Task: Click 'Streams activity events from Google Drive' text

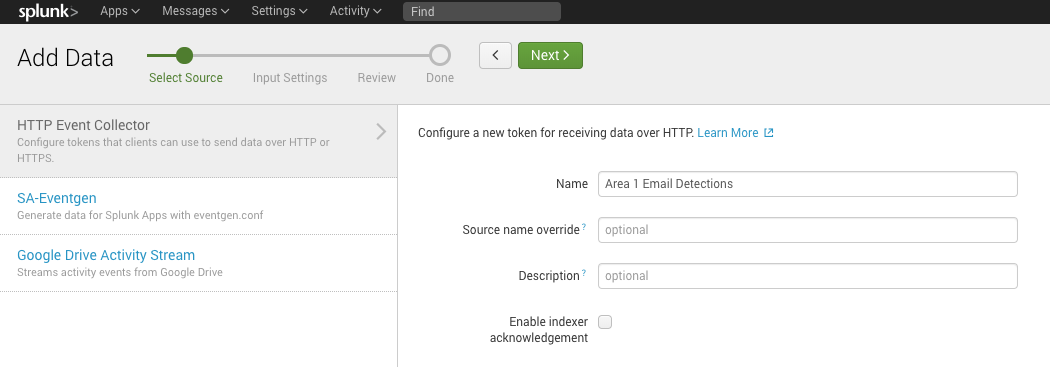Action: pos(120,272)
